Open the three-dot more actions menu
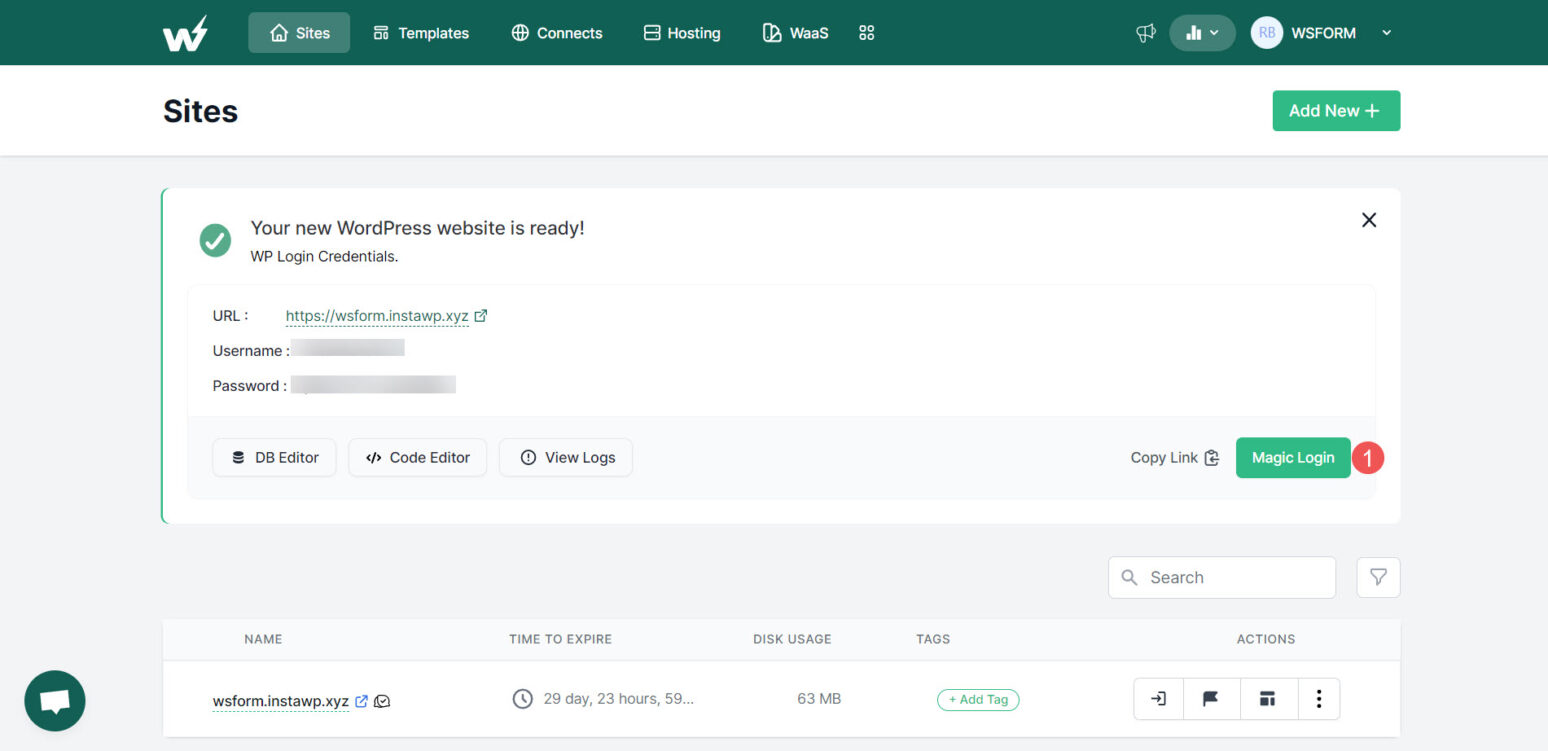The width and height of the screenshot is (1548, 751). (x=1319, y=699)
